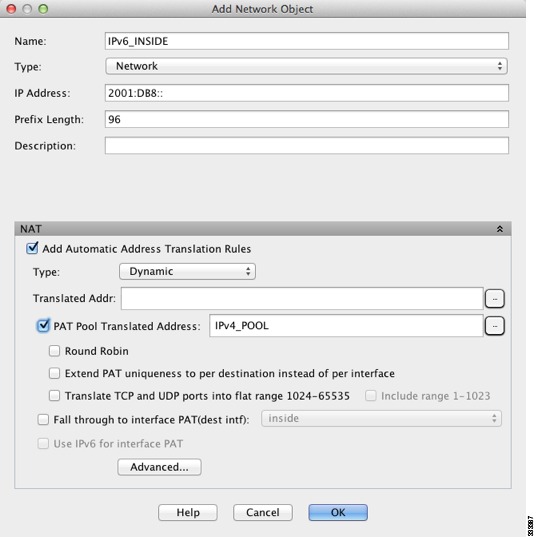536x537 pixels.
Task: Open Help for this dialog
Action: coord(188,512)
